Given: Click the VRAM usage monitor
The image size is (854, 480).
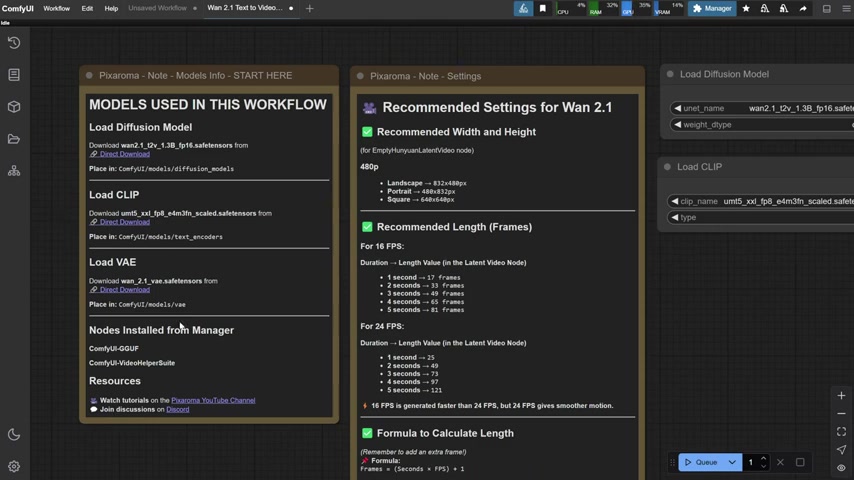Looking at the screenshot, I should pyautogui.click(x=669, y=8).
